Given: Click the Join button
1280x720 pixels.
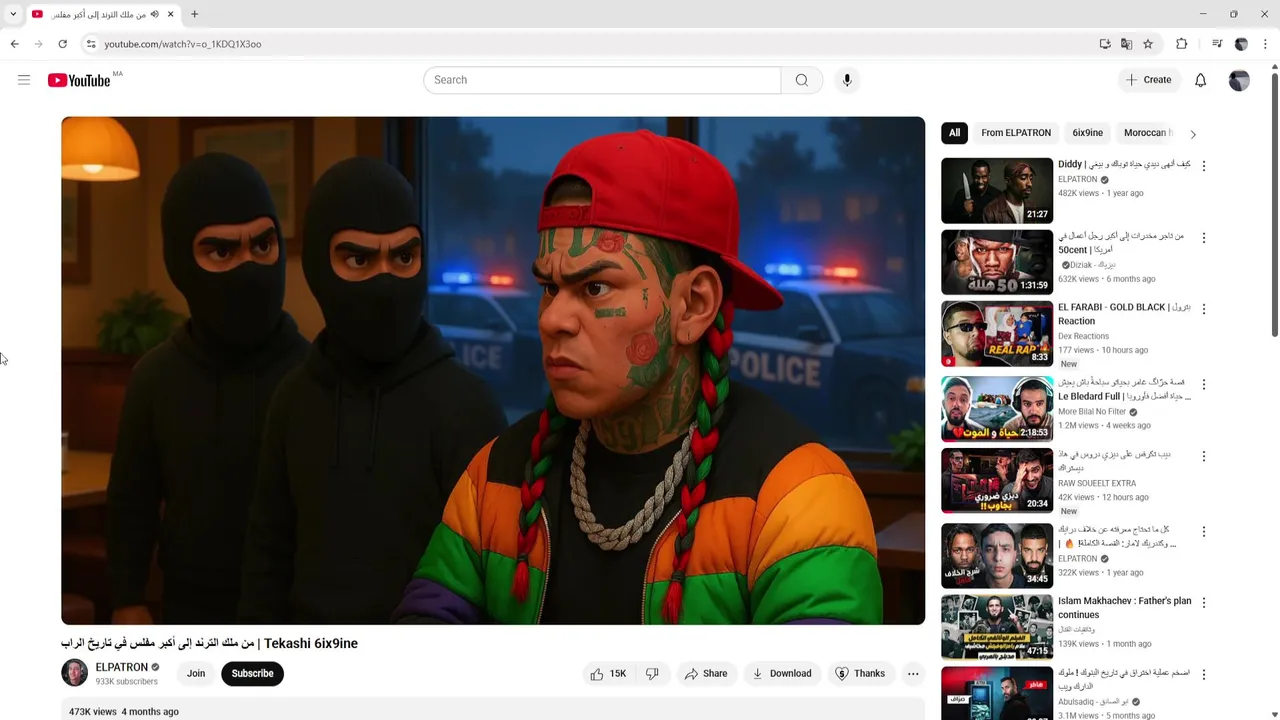Looking at the screenshot, I should pyautogui.click(x=196, y=674).
